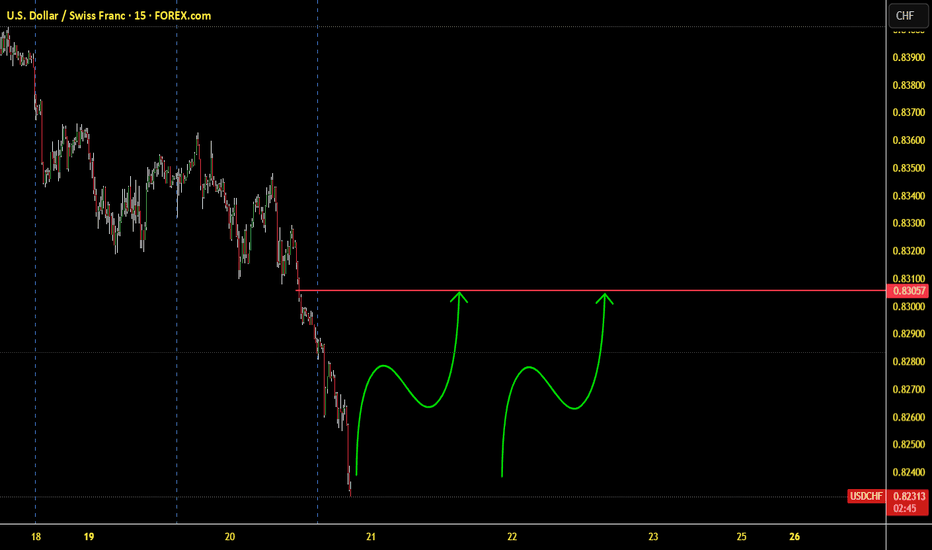
Task: Click the 0.82313 current price label
Action: point(909,496)
